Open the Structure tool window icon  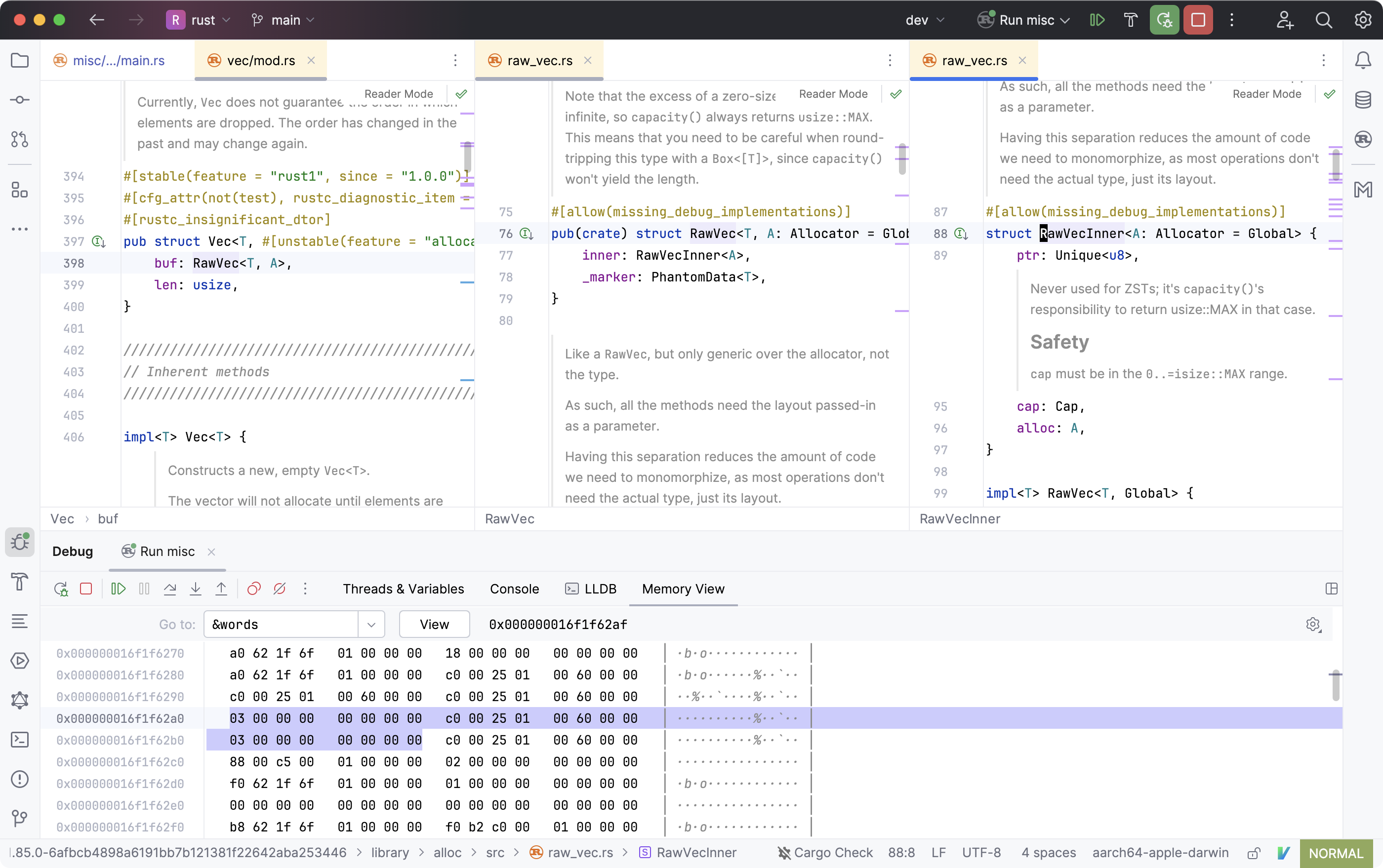(x=20, y=190)
